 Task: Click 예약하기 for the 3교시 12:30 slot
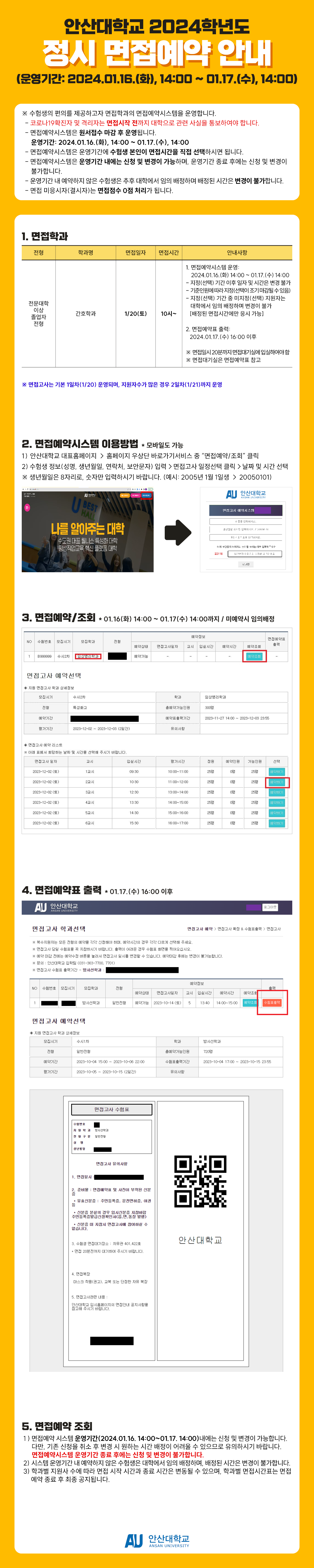[277, 792]
